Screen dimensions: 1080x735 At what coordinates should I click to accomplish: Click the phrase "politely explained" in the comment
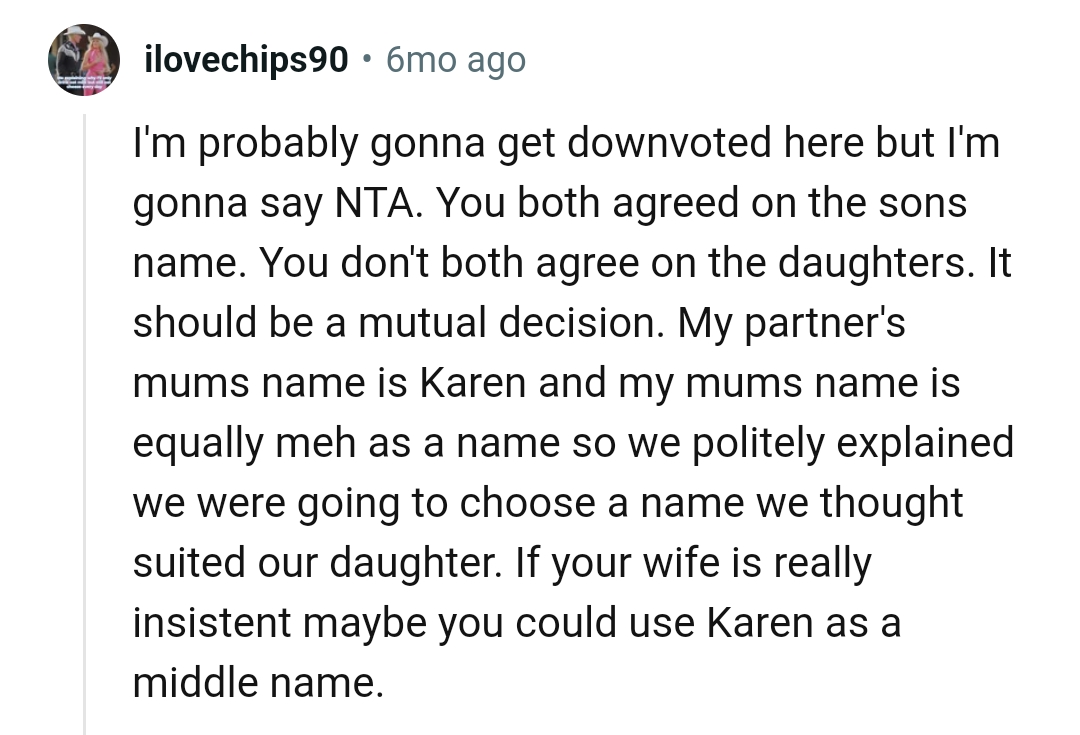pyautogui.click(x=822, y=444)
